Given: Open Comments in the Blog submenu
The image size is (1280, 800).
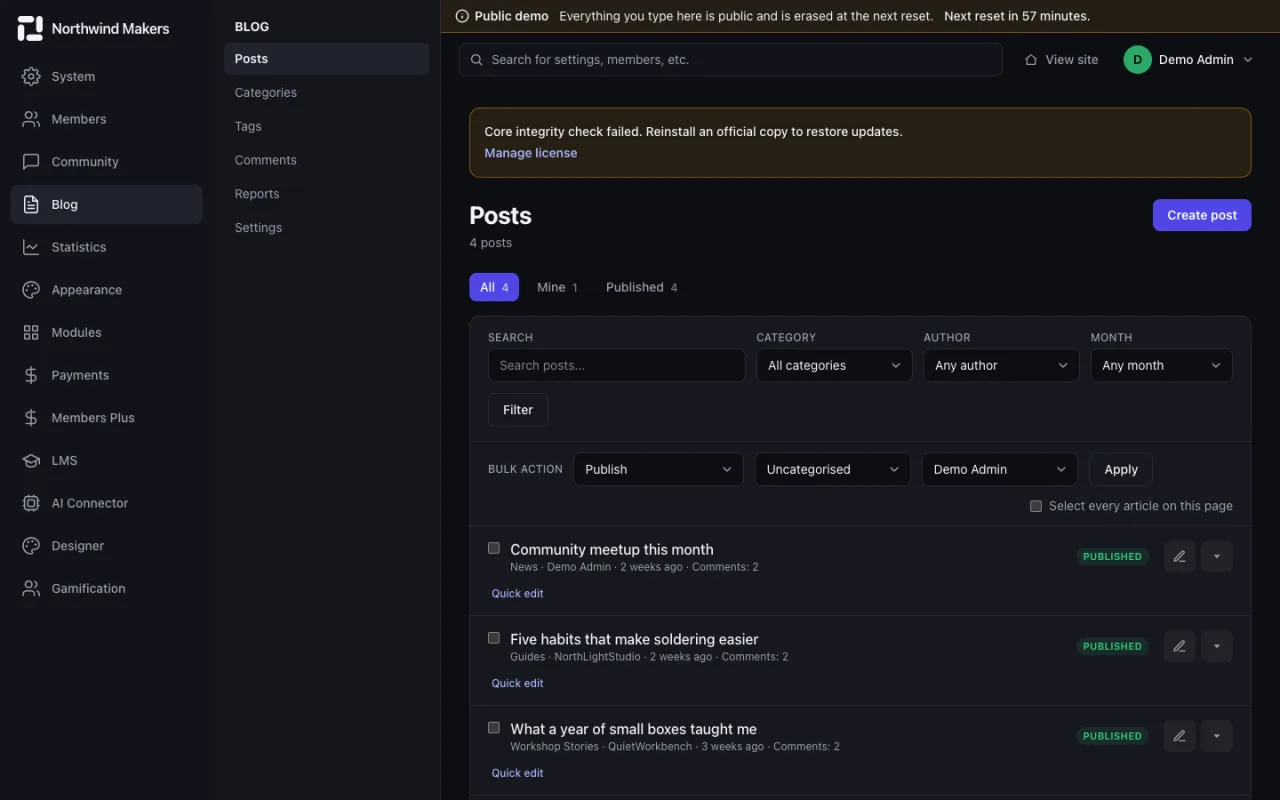Looking at the screenshot, I should pos(326,160).
